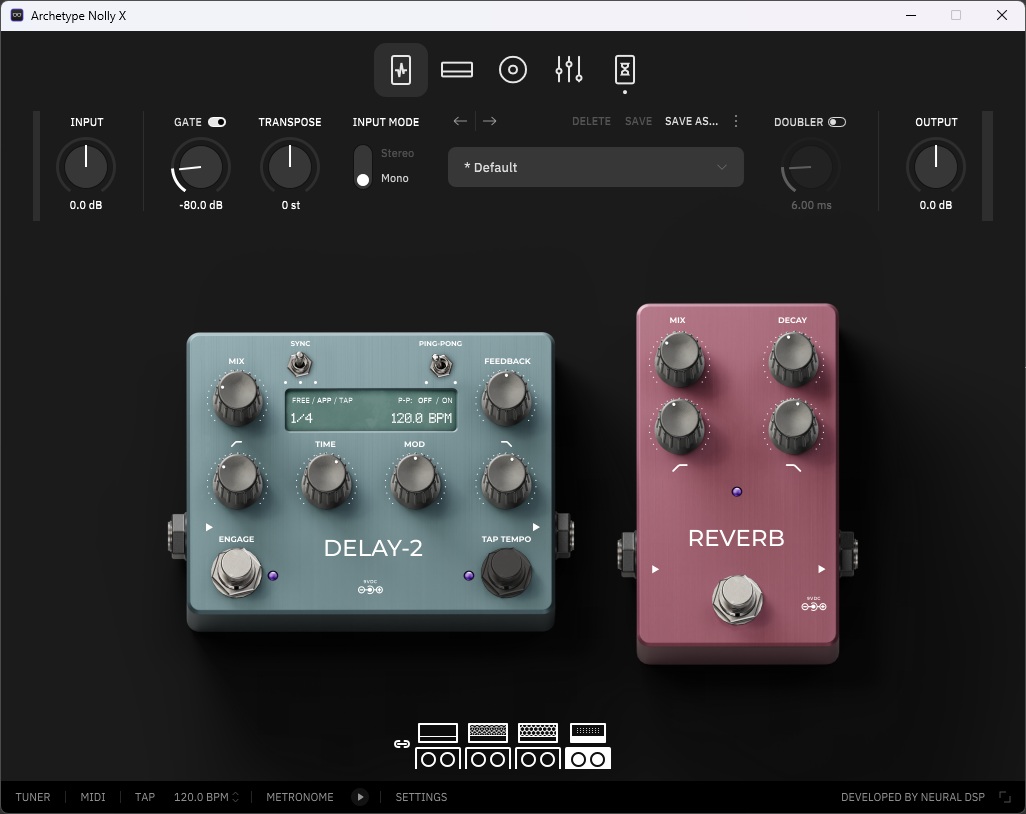This screenshot has width=1026, height=814.
Task: Click the Delay-2 low-cut filter knob
Action: pyautogui.click(x=238, y=481)
